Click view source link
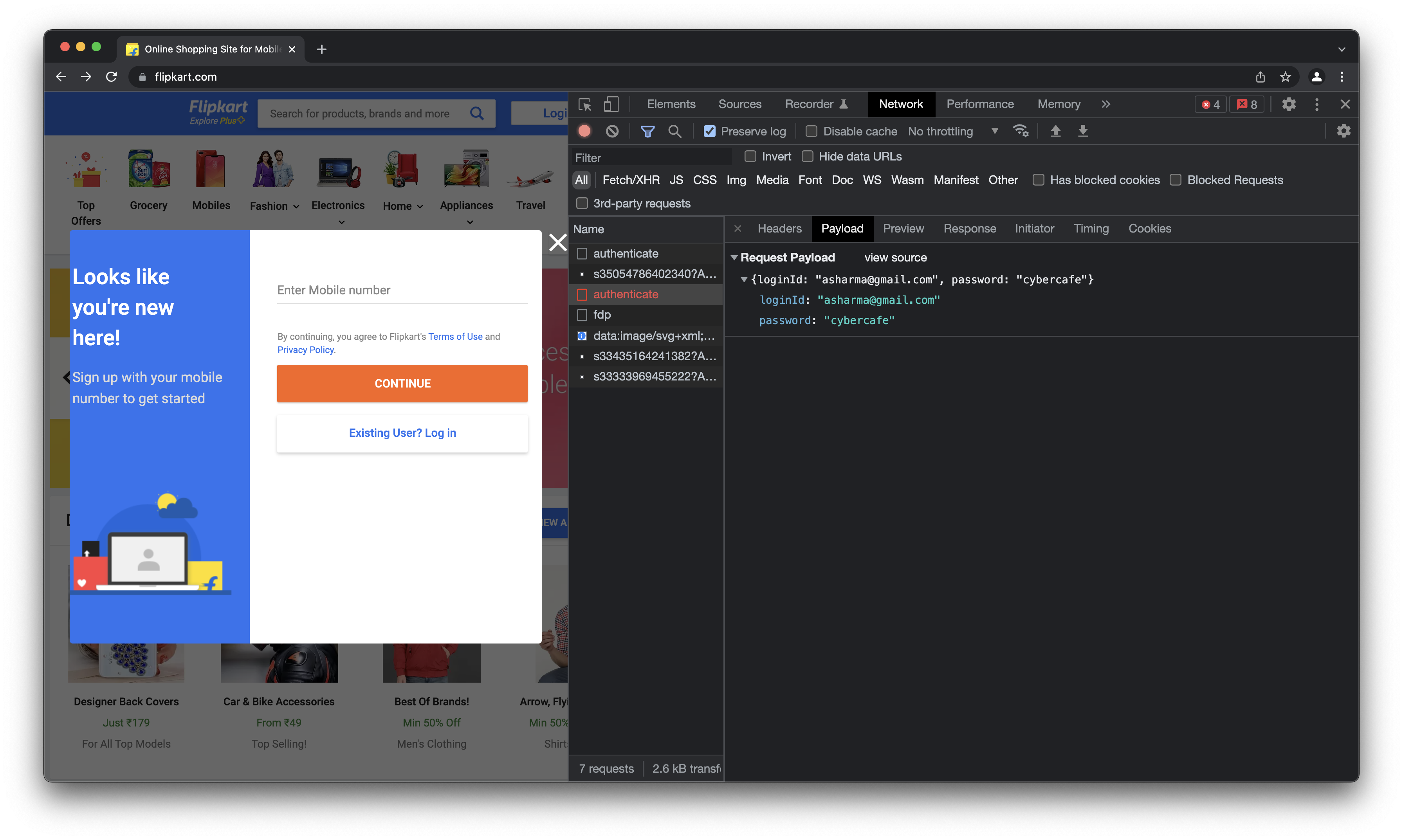The height and width of the screenshot is (840, 1403). (895, 258)
